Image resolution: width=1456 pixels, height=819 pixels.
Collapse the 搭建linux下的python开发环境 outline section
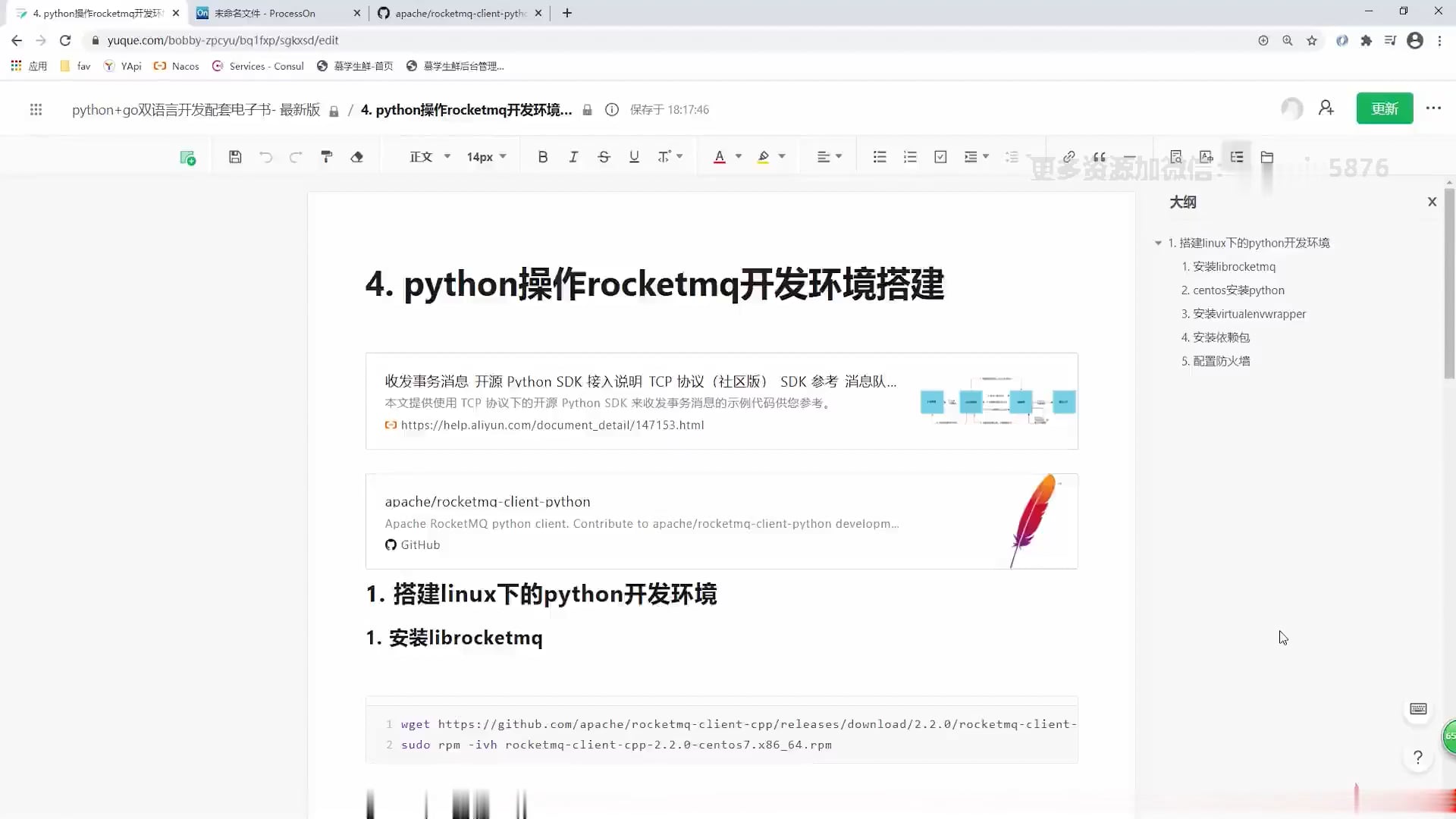click(x=1159, y=243)
